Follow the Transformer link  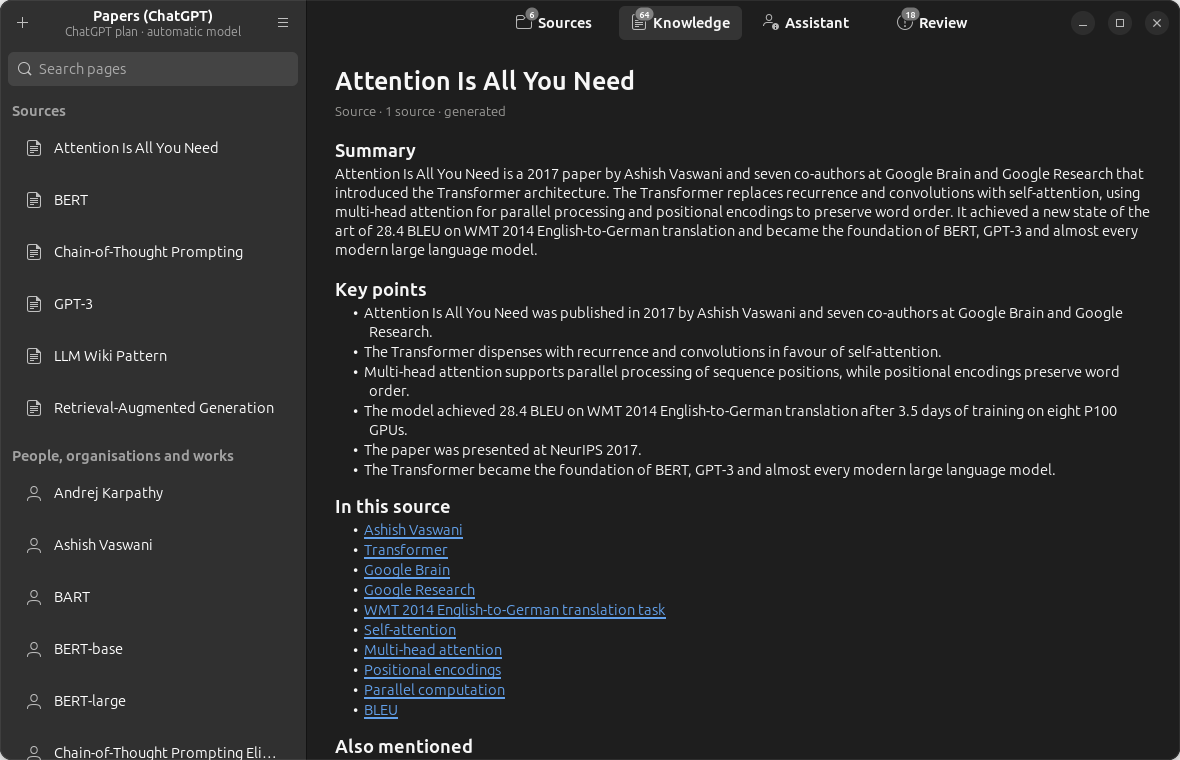(406, 550)
